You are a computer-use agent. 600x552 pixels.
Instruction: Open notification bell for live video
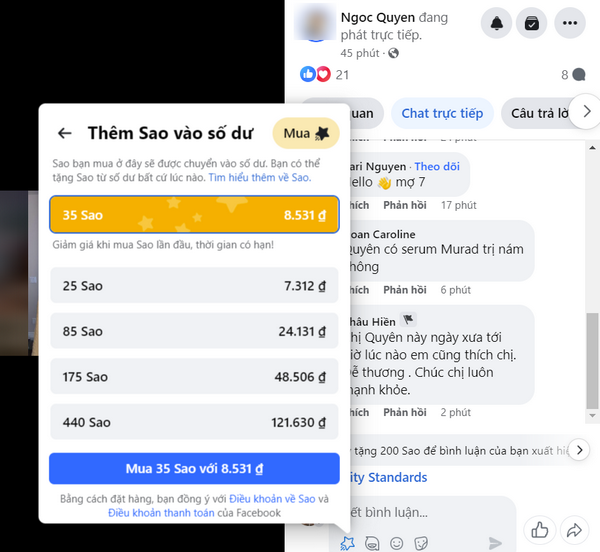[x=496, y=23]
